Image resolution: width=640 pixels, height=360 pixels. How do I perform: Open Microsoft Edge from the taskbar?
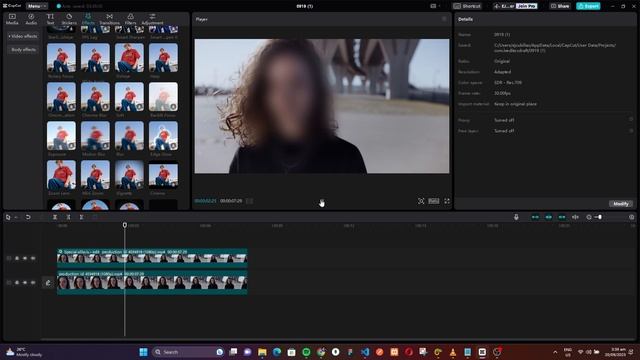tap(277, 352)
